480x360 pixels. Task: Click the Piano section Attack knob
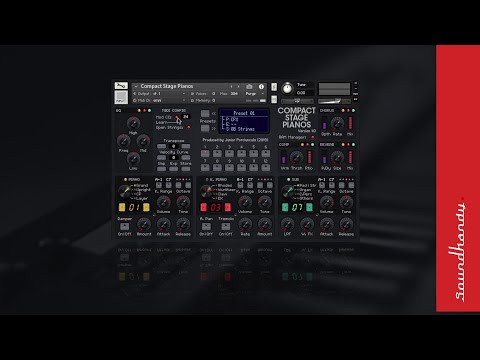tap(163, 225)
